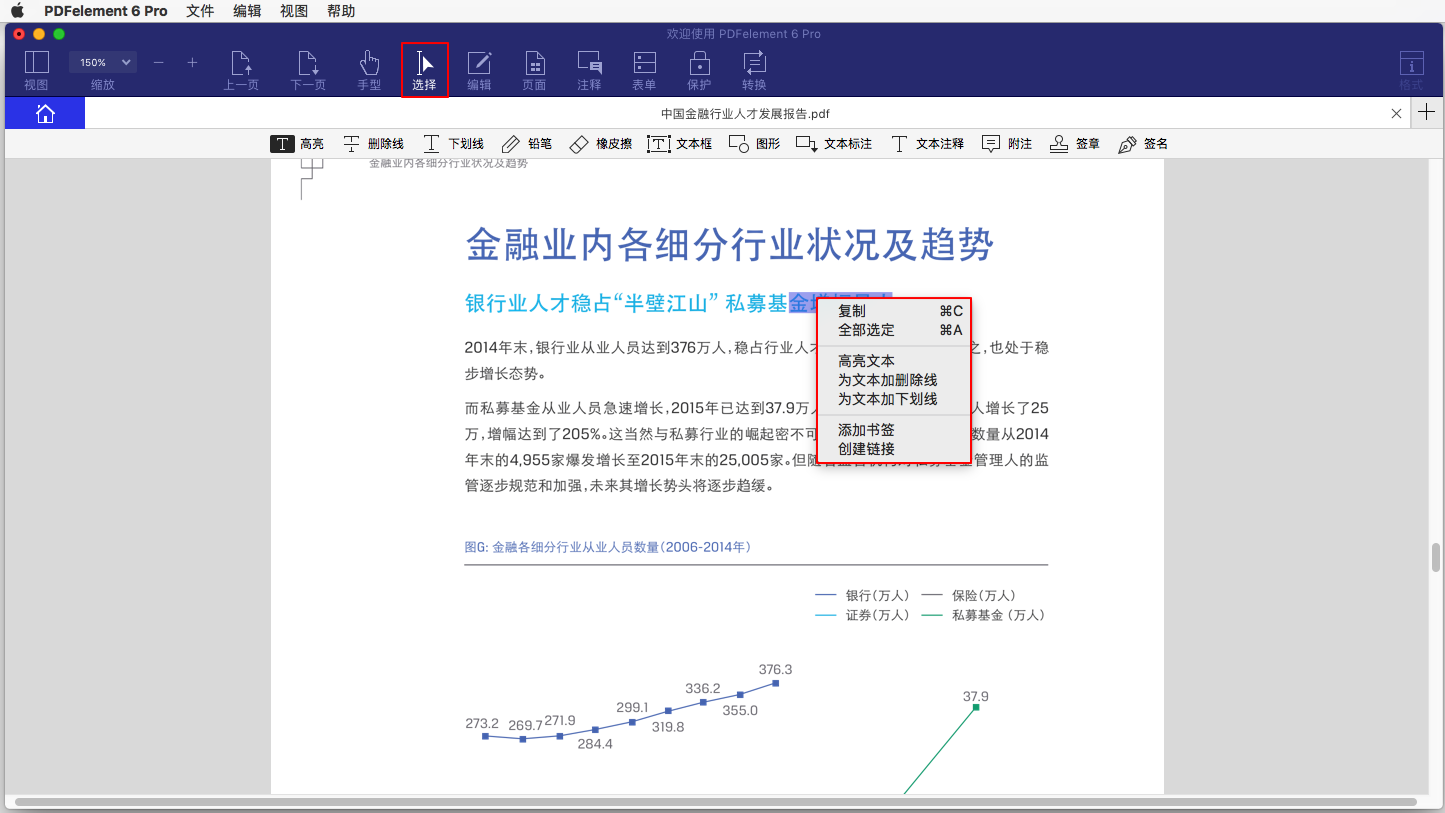Open the Edit (编辑) tool

[479, 69]
